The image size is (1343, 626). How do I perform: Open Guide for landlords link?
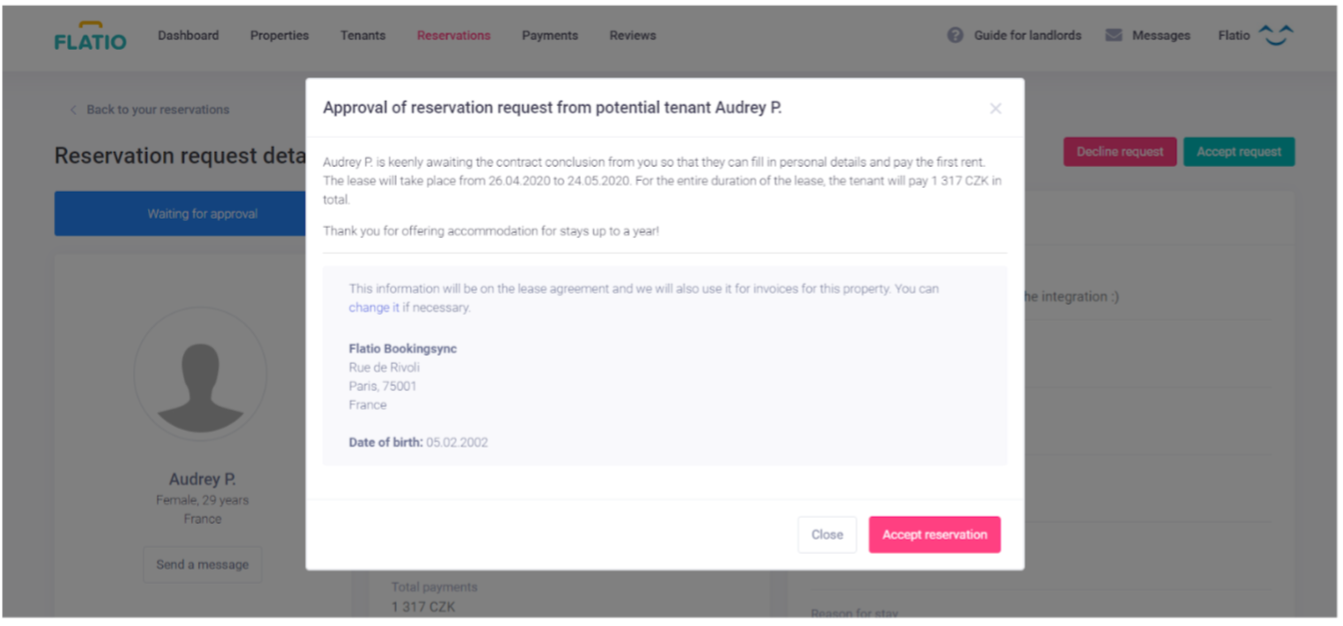[1027, 35]
